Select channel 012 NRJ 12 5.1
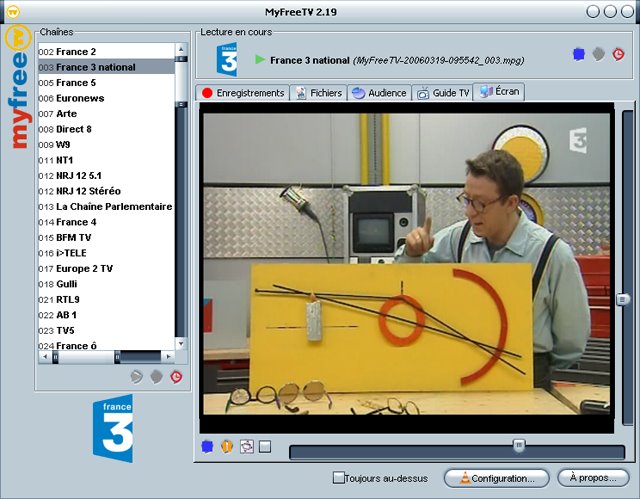 tap(106, 176)
